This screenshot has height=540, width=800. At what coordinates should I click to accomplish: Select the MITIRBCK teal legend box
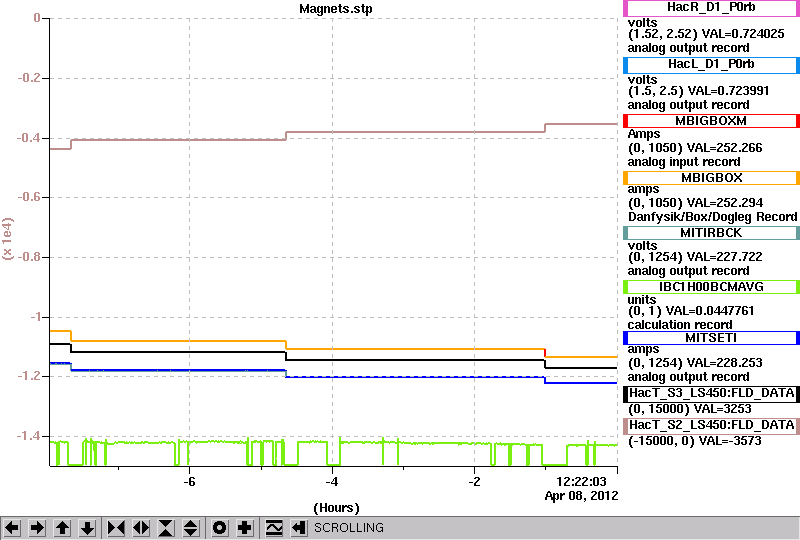pyautogui.click(x=711, y=233)
